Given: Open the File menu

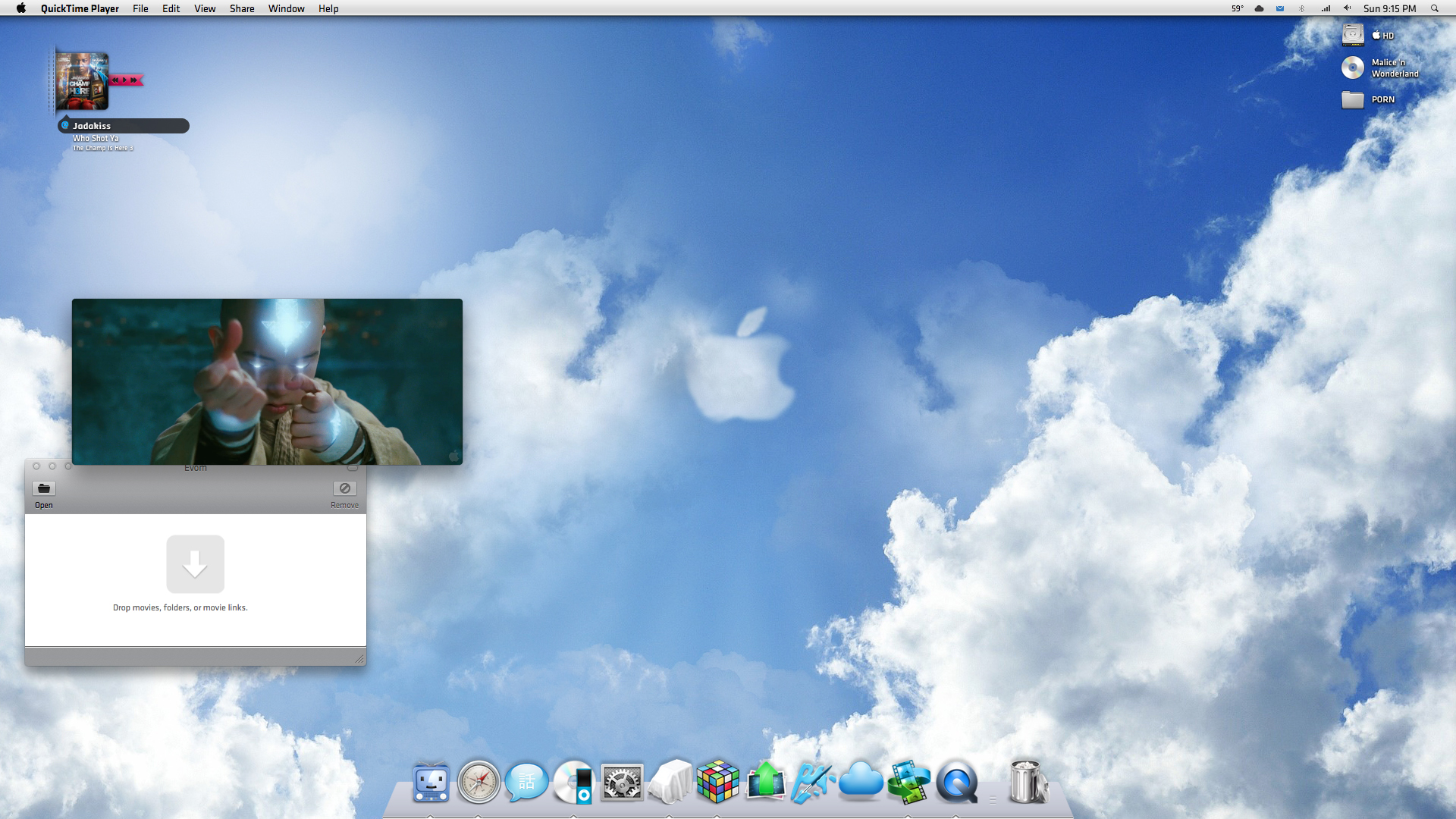Looking at the screenshot, I should coord(140,8).
